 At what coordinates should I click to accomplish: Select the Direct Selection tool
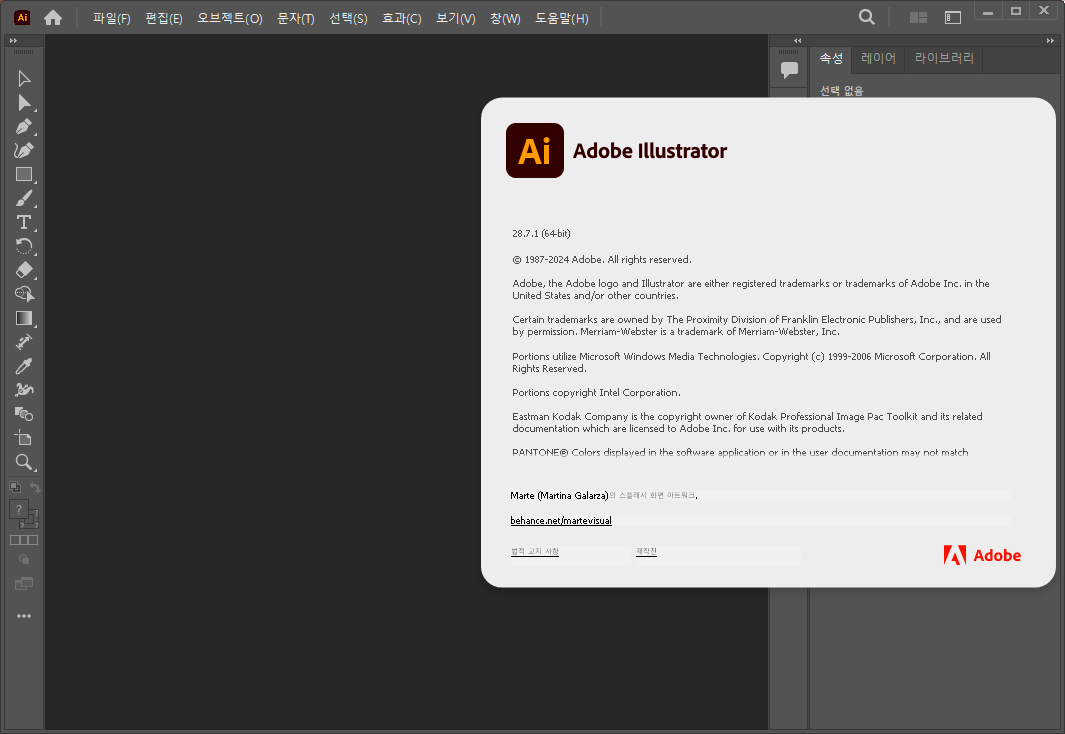coord(24,103)
